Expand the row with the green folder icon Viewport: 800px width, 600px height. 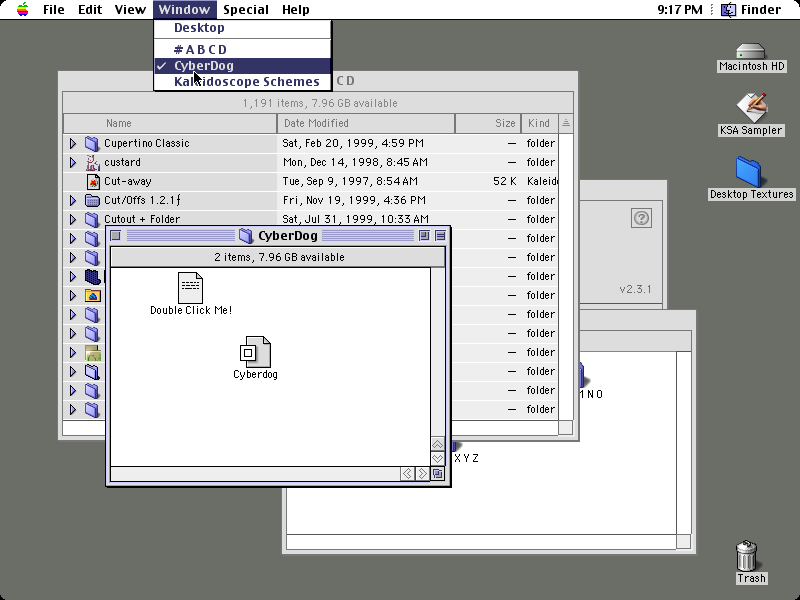(x=73, y=352)
